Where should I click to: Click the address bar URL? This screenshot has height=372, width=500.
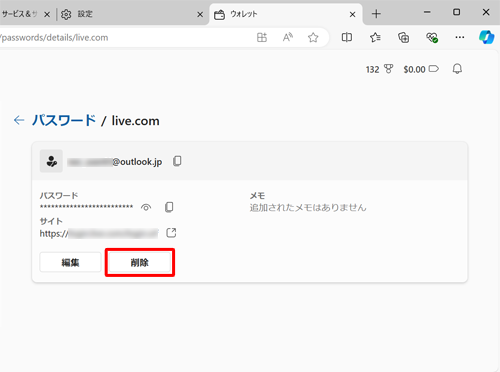pyautogui.click(x=55, y=38)
